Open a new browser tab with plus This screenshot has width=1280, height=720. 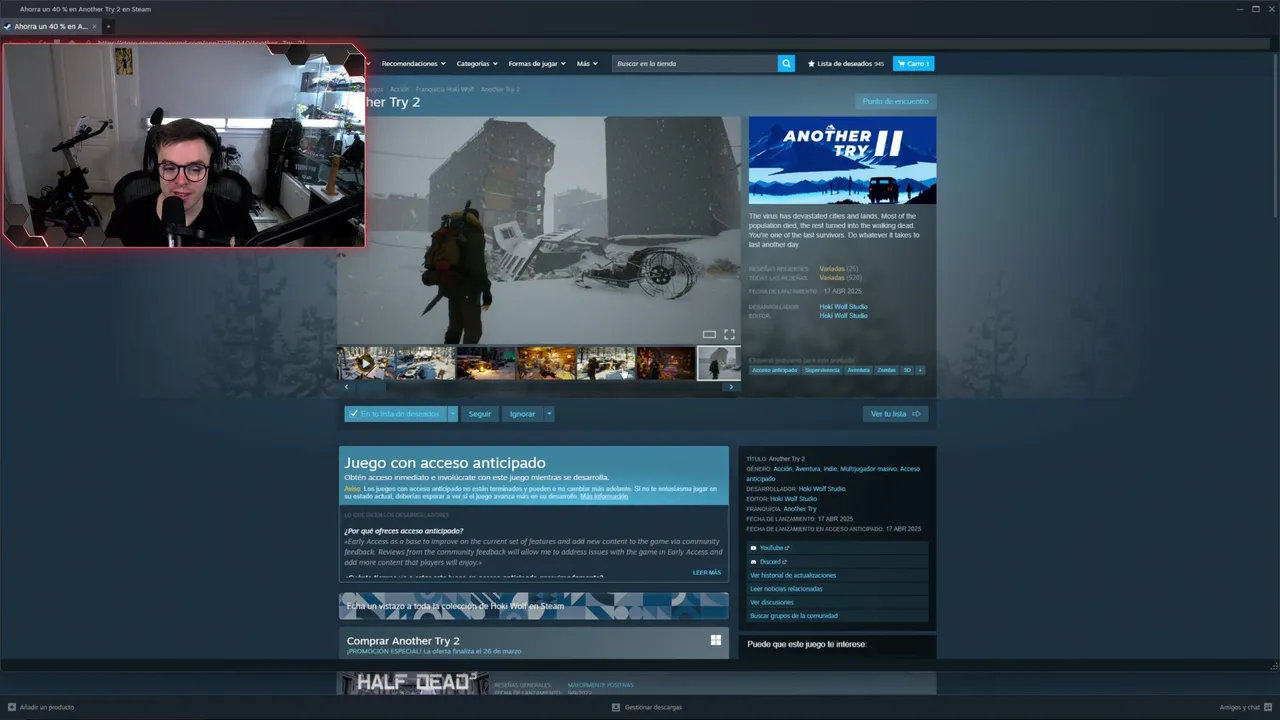[108, 26]
